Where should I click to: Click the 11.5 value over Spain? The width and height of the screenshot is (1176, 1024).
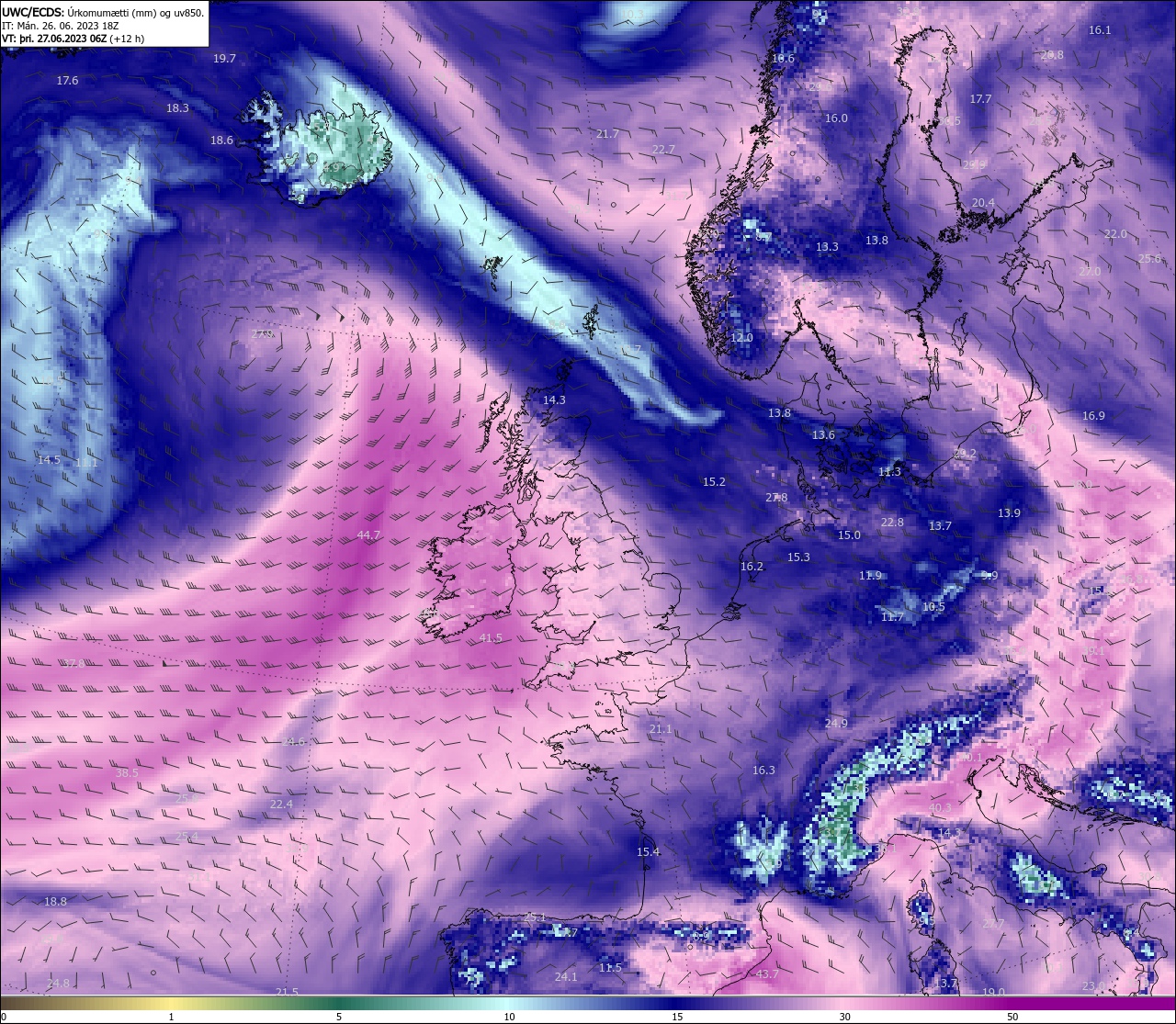tap(610, 968)
